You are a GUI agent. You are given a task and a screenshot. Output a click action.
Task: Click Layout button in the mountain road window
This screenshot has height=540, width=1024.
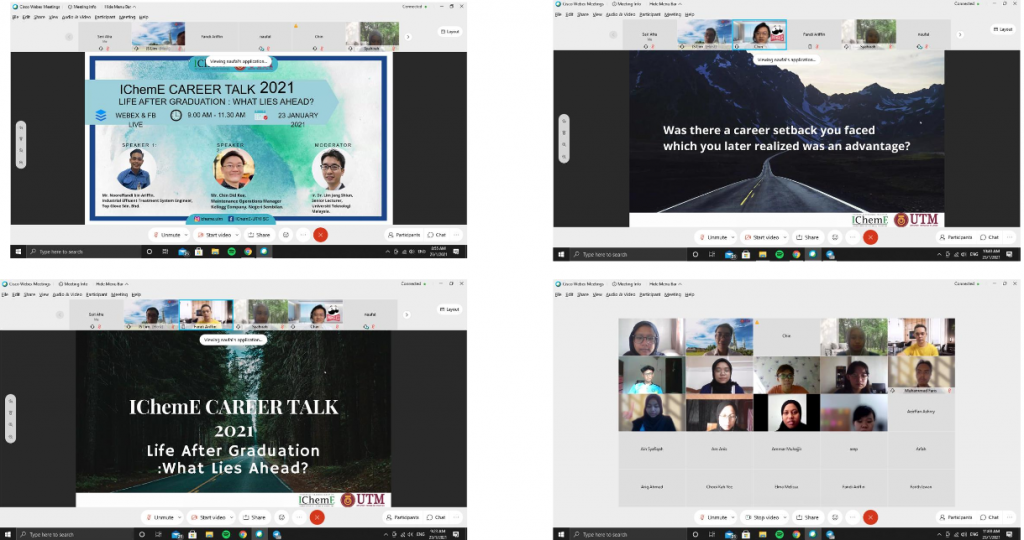(x=1003, y=29)
